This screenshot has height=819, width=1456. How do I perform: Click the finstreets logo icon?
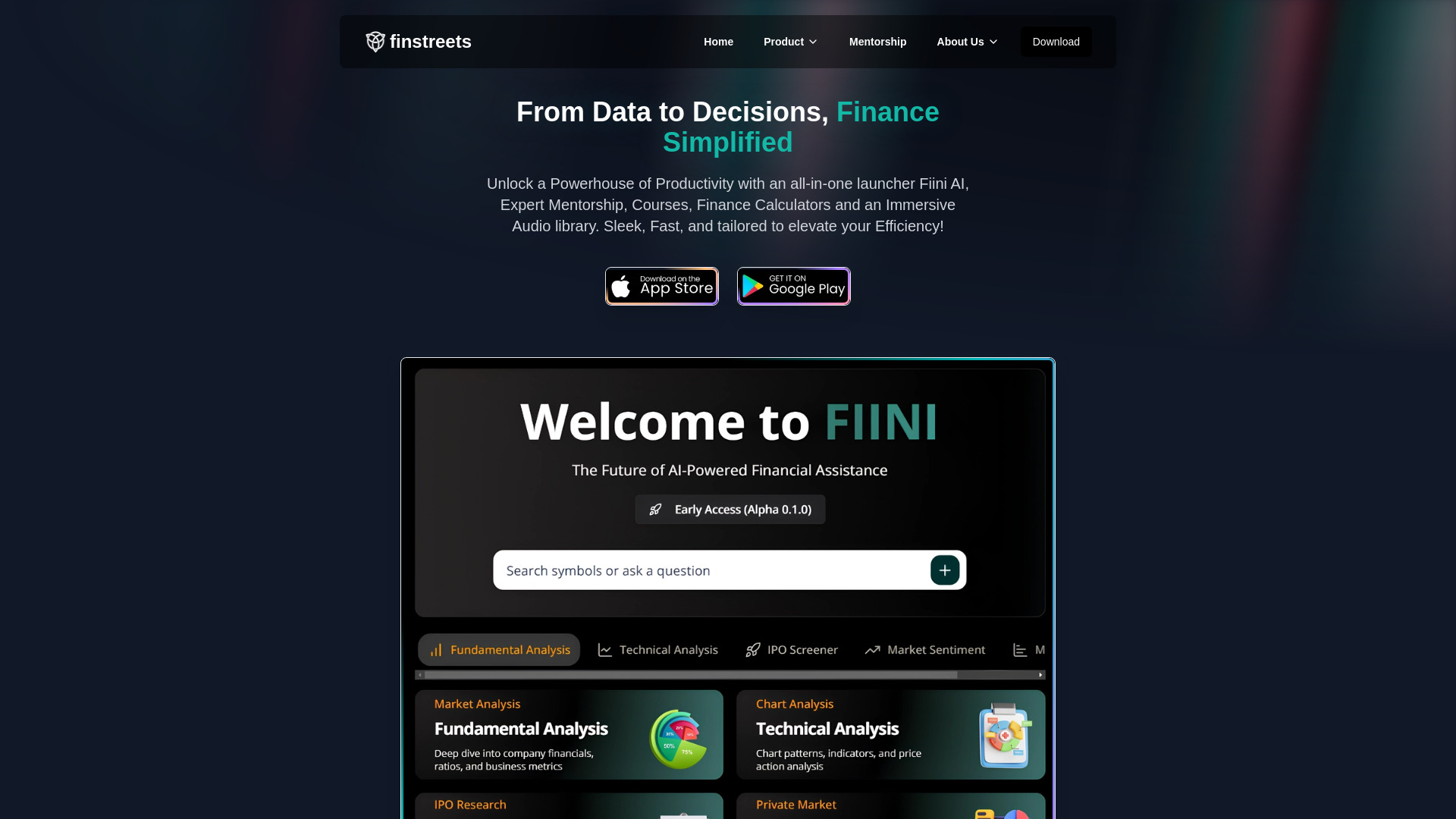pyautogui.click(x=375, y=41)
